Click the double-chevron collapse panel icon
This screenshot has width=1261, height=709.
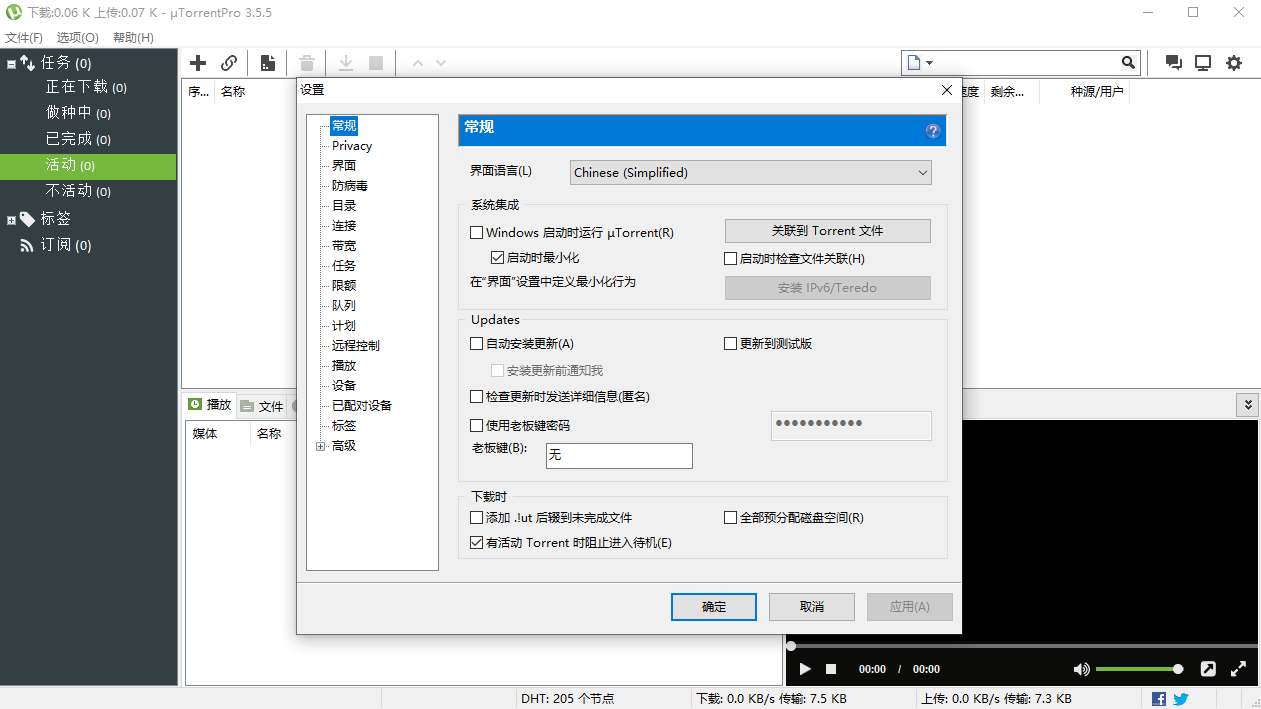[1246, 404]
